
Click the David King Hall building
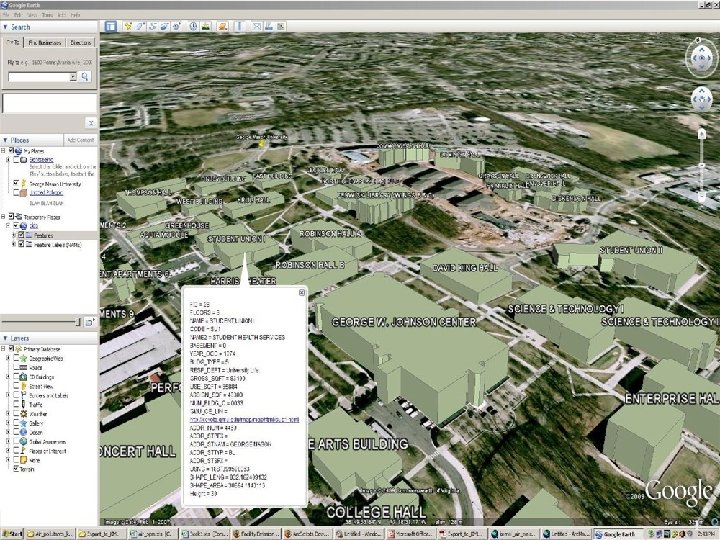(x=465, y=275)
